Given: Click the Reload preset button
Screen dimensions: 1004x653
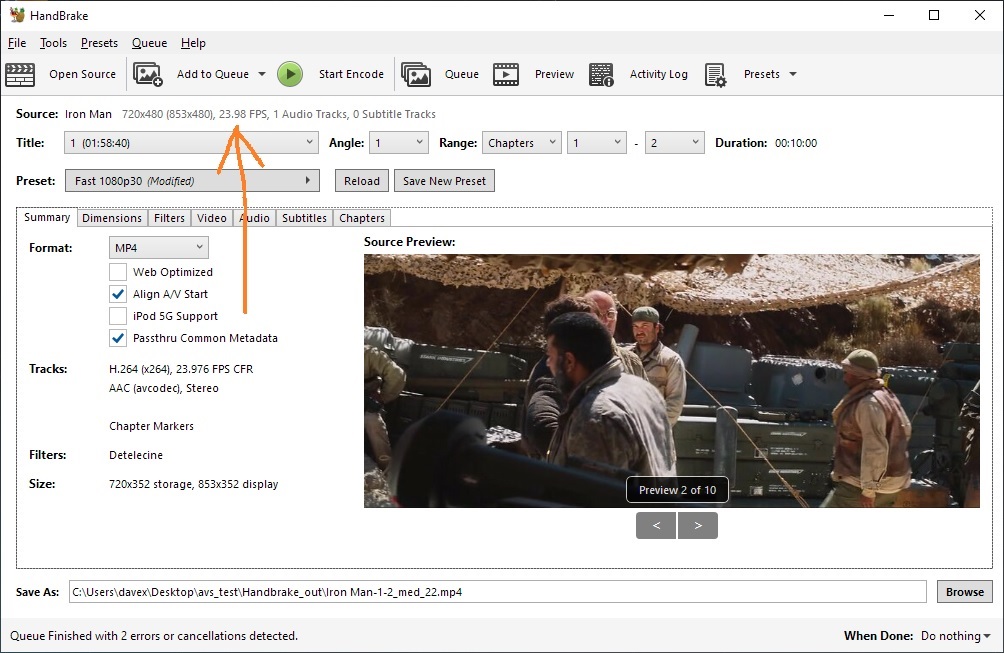Looking at the screenshot, I should (x=362, y=181).
